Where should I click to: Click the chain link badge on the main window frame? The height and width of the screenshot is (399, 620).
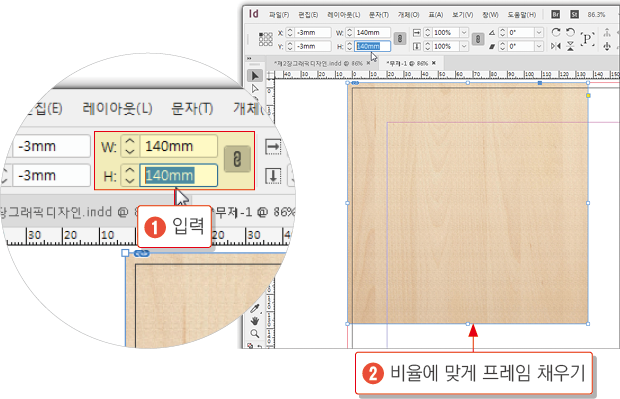pos(355,83)
